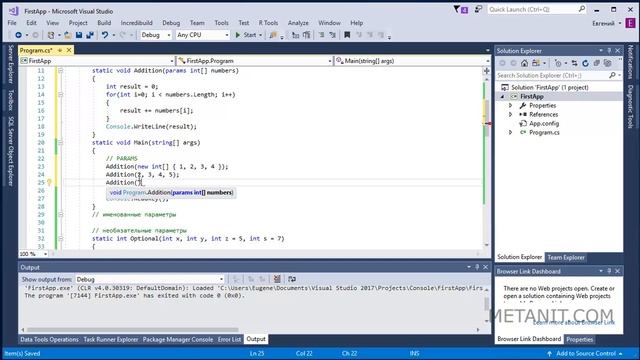Open the Toolbox side tab

[11, 100]
